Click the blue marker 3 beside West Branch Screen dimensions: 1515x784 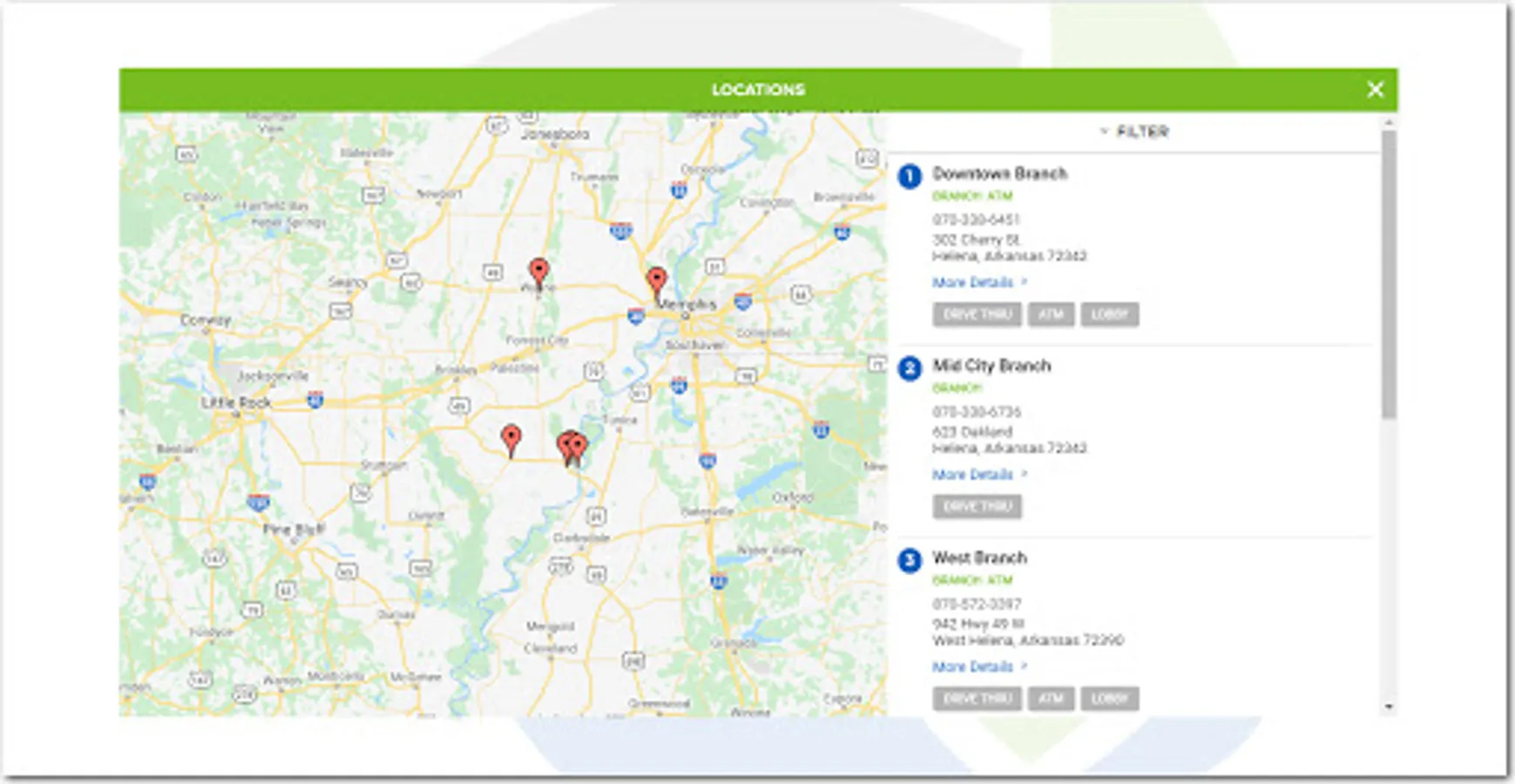[910, 559]
